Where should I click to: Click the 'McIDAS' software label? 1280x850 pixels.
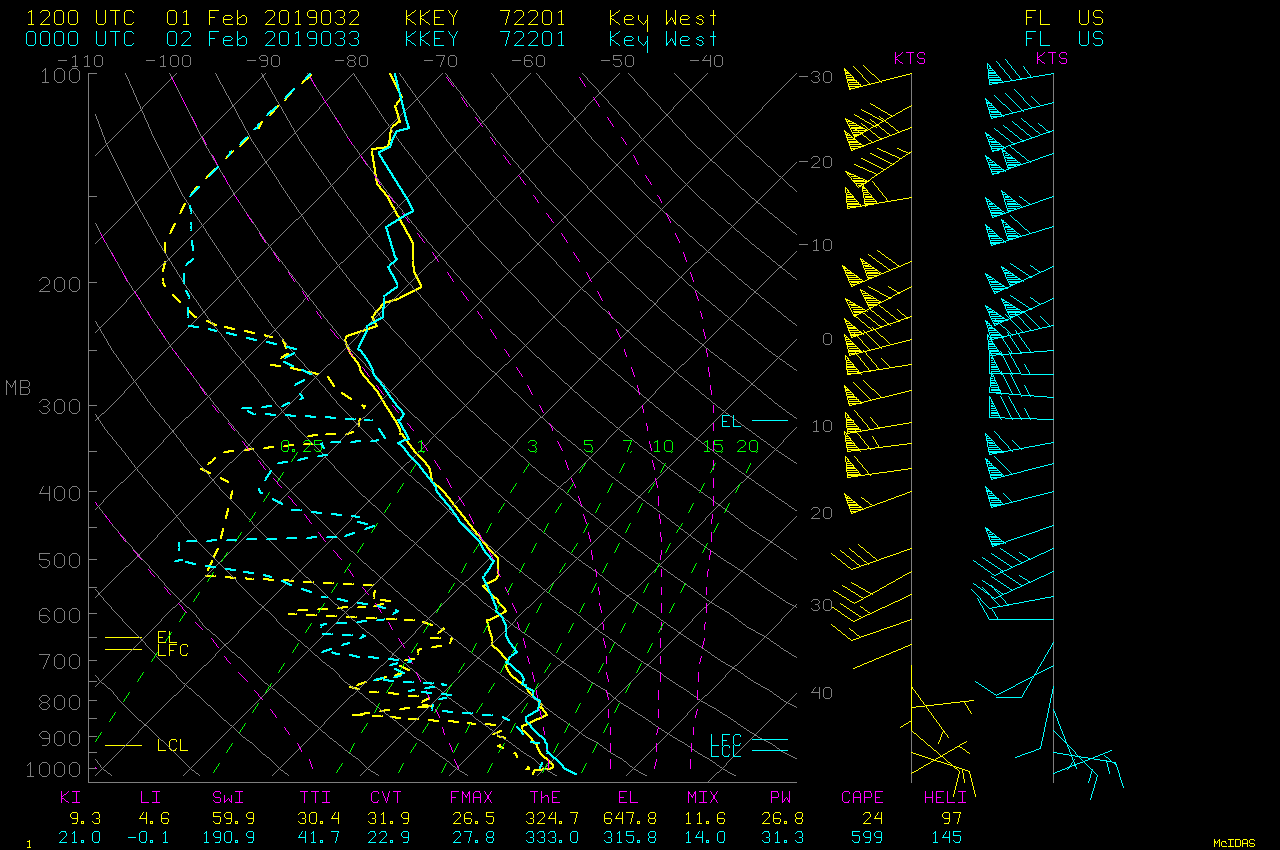[x=1234, y=843]
